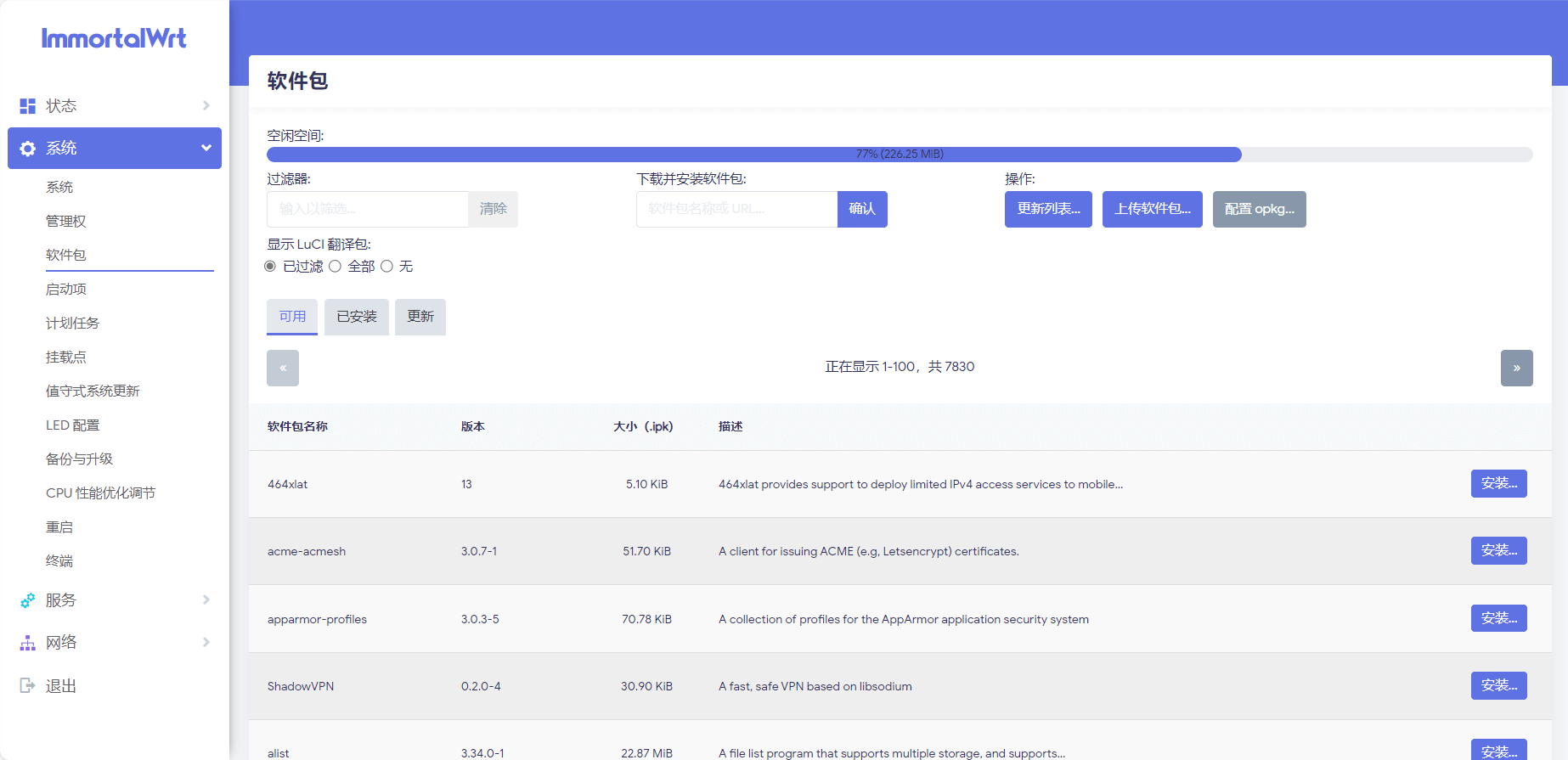Select the 无 translation radio option
1568x760 pixels.
(387, 267)
